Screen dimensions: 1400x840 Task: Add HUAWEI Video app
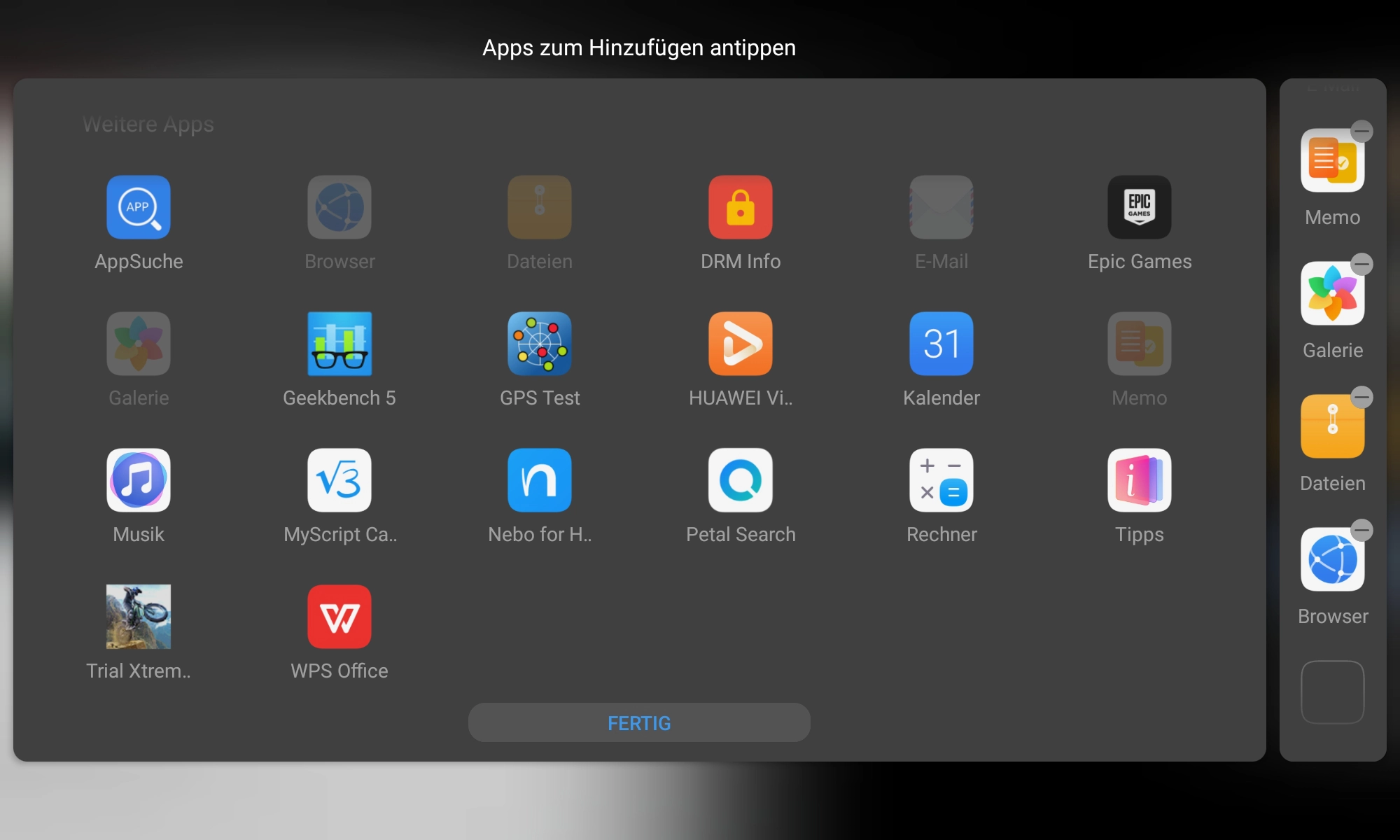click(741, 344)
